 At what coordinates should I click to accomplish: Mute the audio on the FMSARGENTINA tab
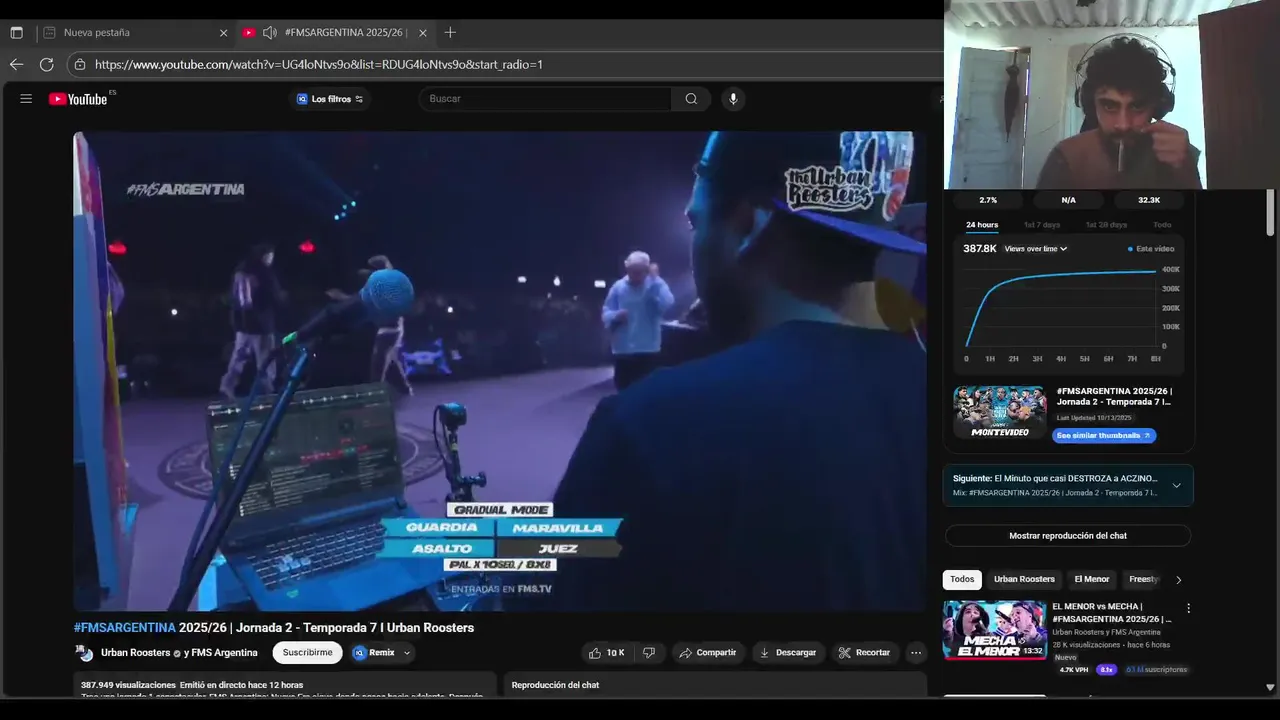(x=270, y=32)
